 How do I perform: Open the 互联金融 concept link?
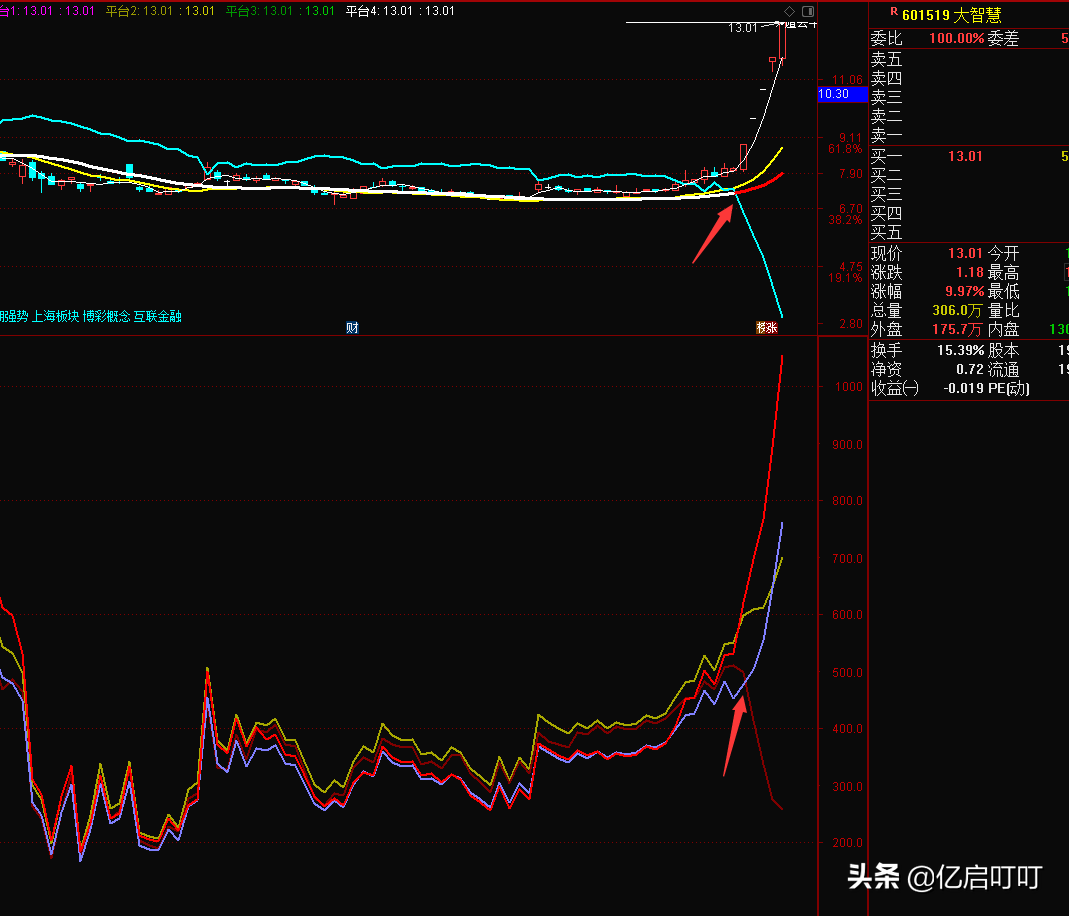point(158,316)
